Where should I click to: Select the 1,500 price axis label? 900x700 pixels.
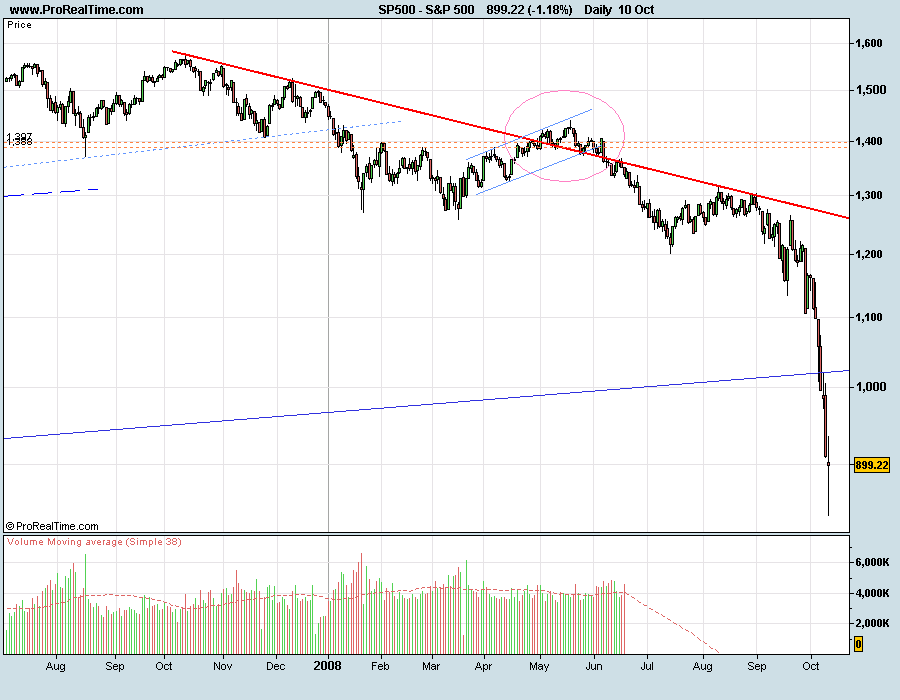click(x=870, y=90)
